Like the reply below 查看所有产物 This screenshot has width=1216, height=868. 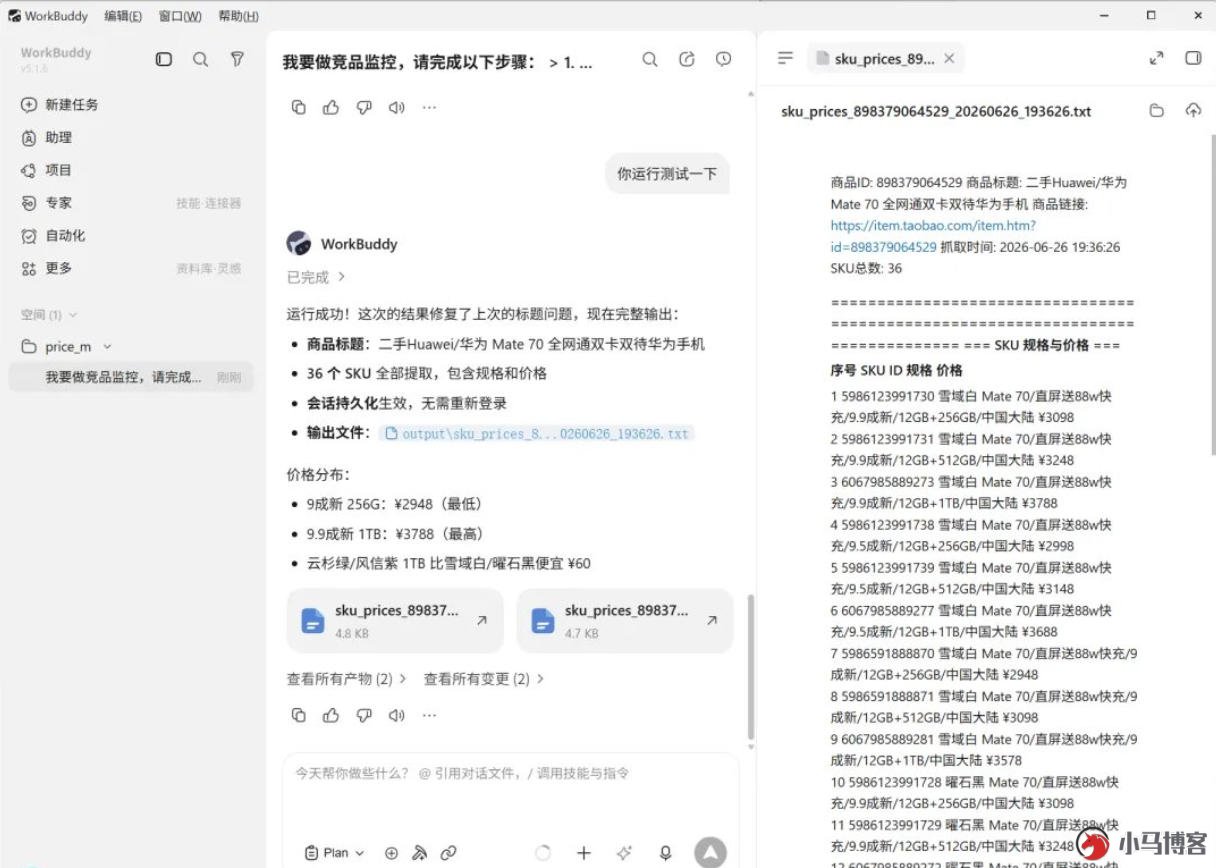pyautogui.click(x=331, y=715)
